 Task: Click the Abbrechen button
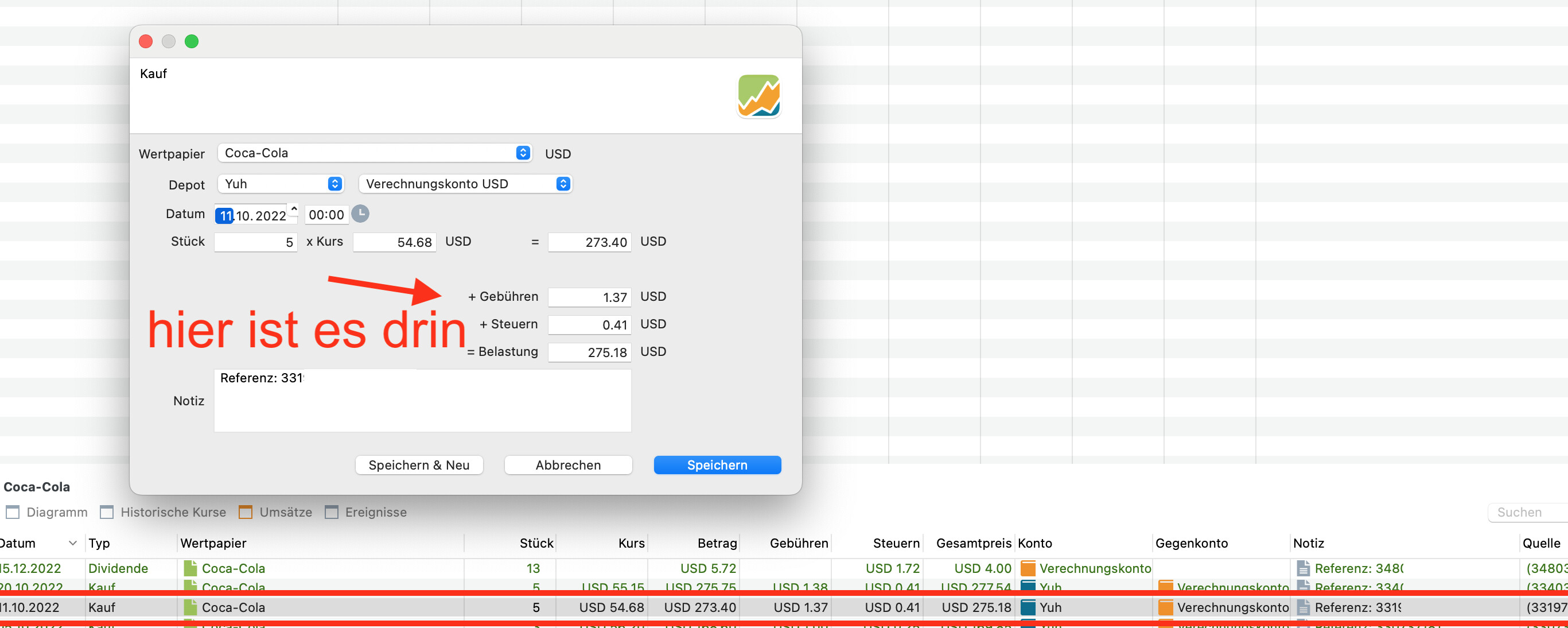point(567,465)
